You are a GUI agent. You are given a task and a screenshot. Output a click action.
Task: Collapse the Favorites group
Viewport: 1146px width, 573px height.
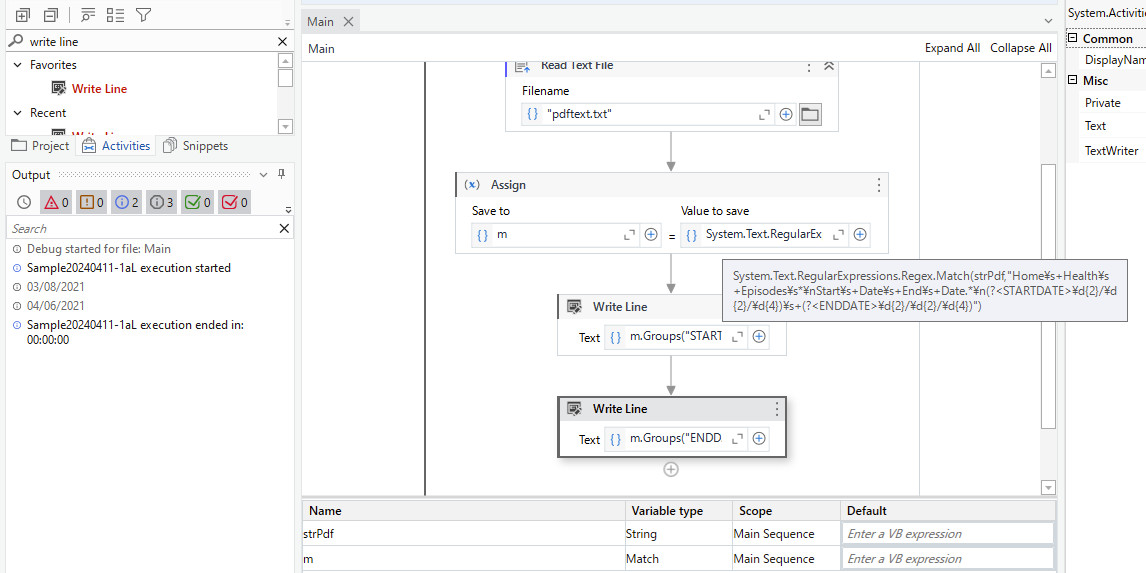(18, 65)
